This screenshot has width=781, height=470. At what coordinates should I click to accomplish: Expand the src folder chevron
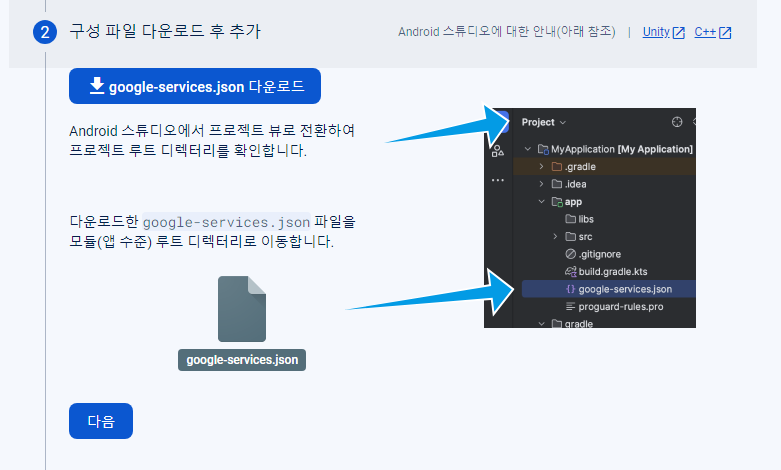pos(555,236)
